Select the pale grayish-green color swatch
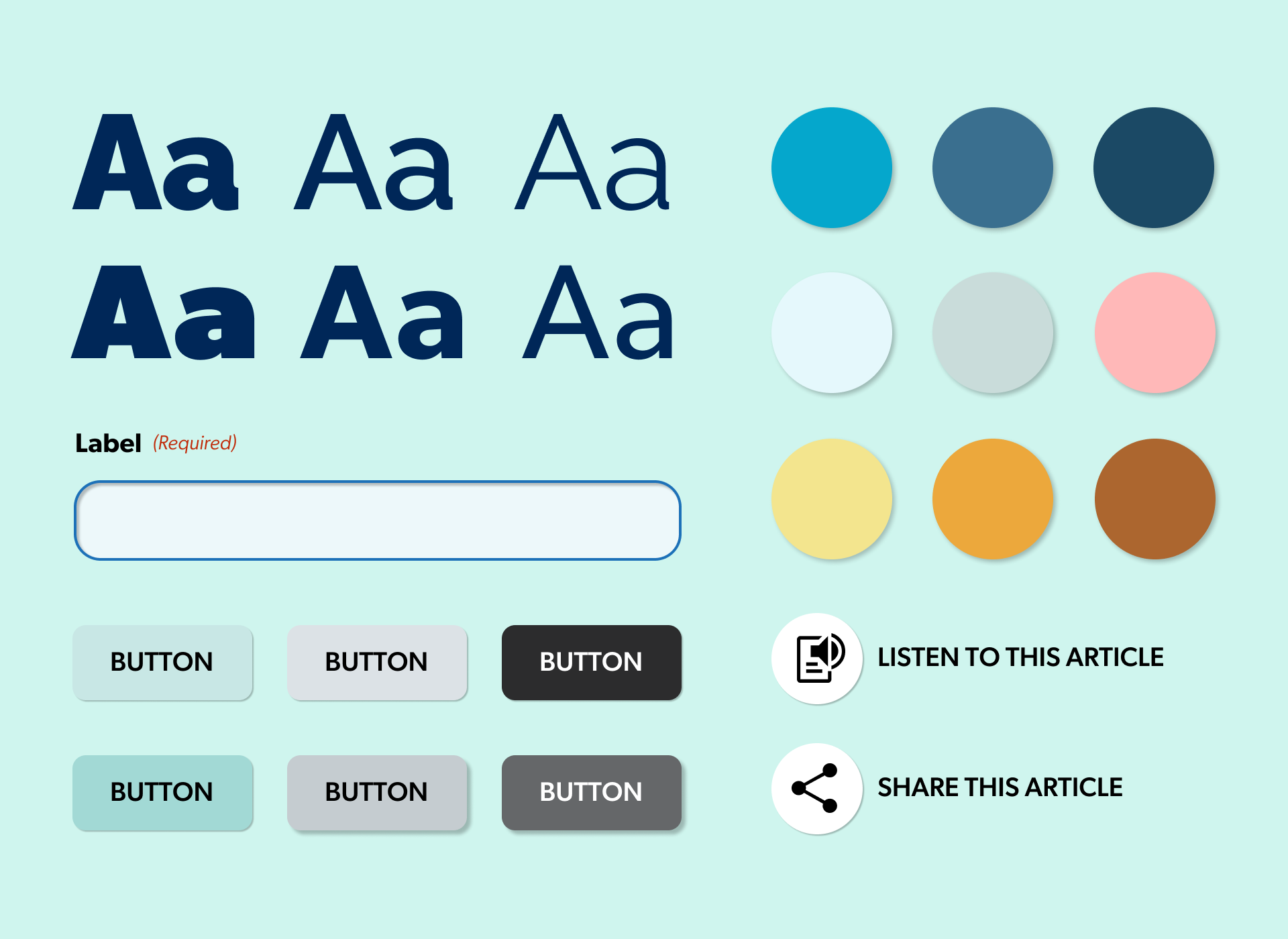This screenshot has height=939, width=1288. click(x=993, y=333)
